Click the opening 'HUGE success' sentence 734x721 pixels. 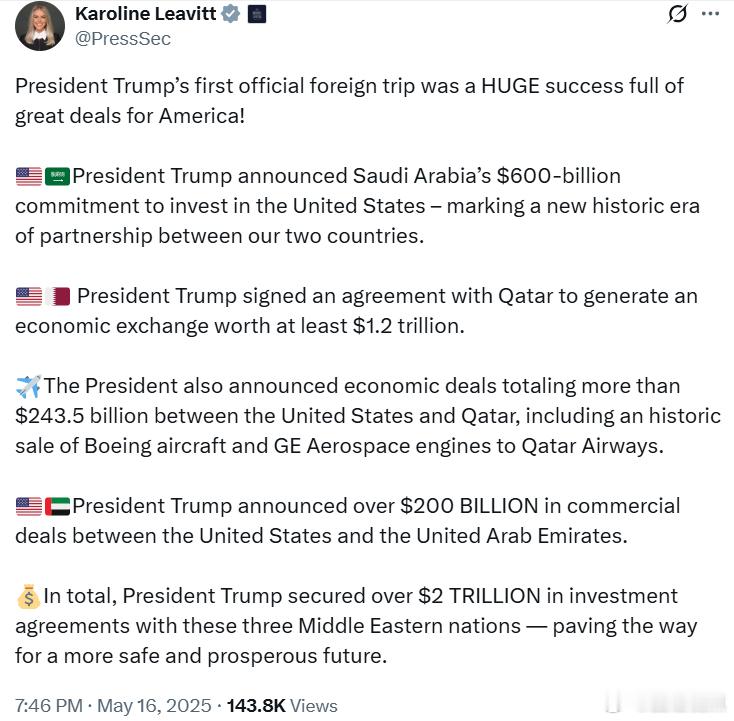pyautogui.click(x=349, y=100)
